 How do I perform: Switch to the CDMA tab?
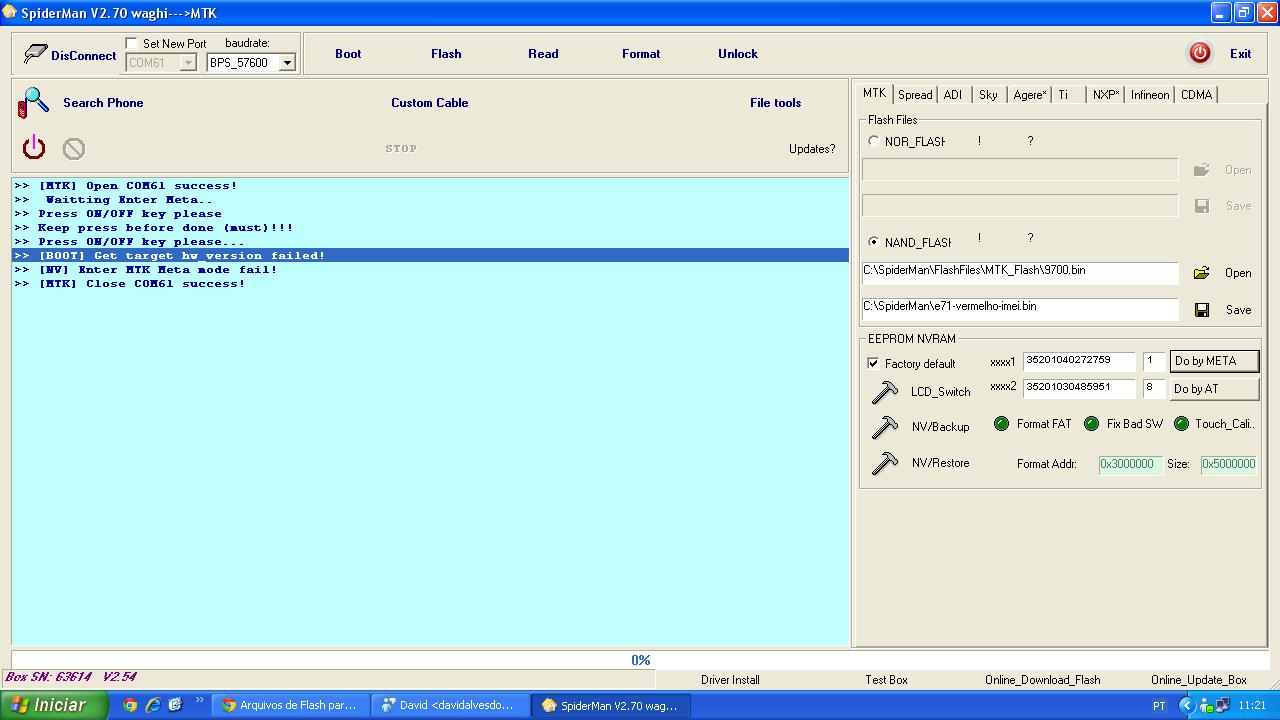pyautogui.click(x=1196, y=95)
